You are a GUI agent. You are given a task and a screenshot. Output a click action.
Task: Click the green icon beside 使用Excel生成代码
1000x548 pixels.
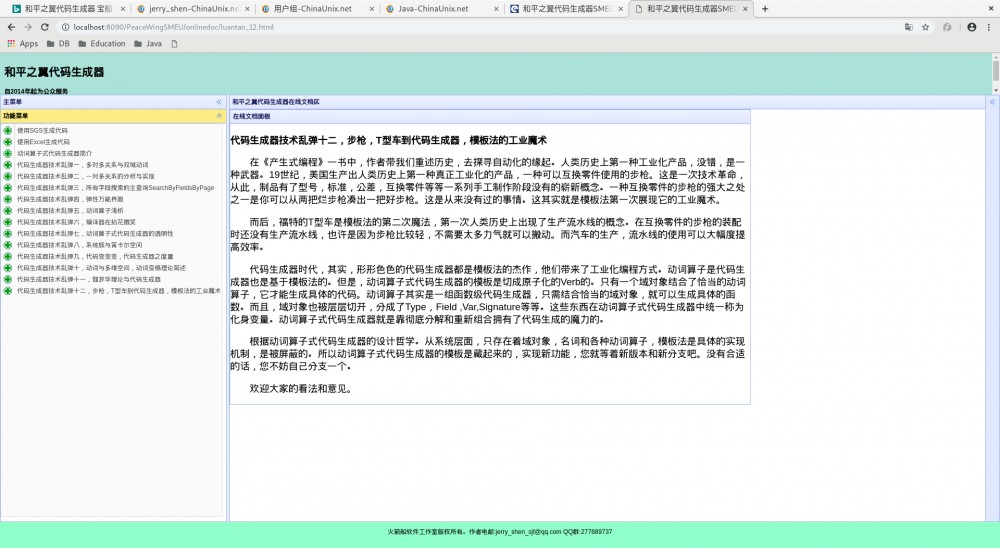(x=8, y=142)
